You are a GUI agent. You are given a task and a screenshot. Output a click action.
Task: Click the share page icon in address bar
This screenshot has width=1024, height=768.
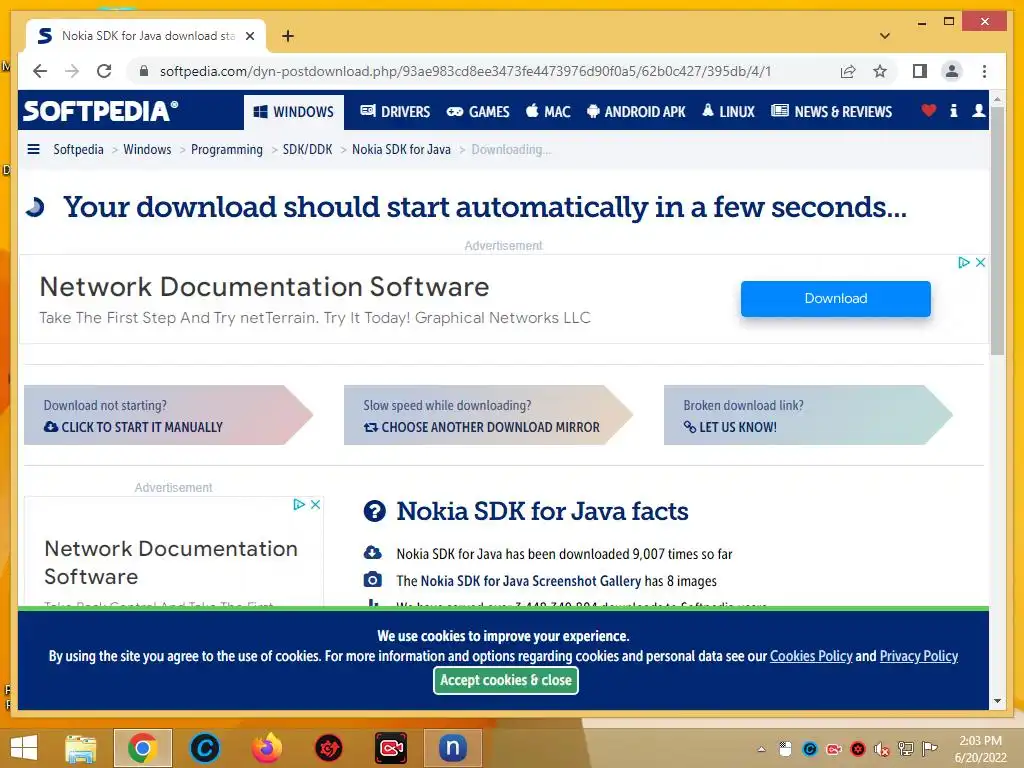[848, 71]
